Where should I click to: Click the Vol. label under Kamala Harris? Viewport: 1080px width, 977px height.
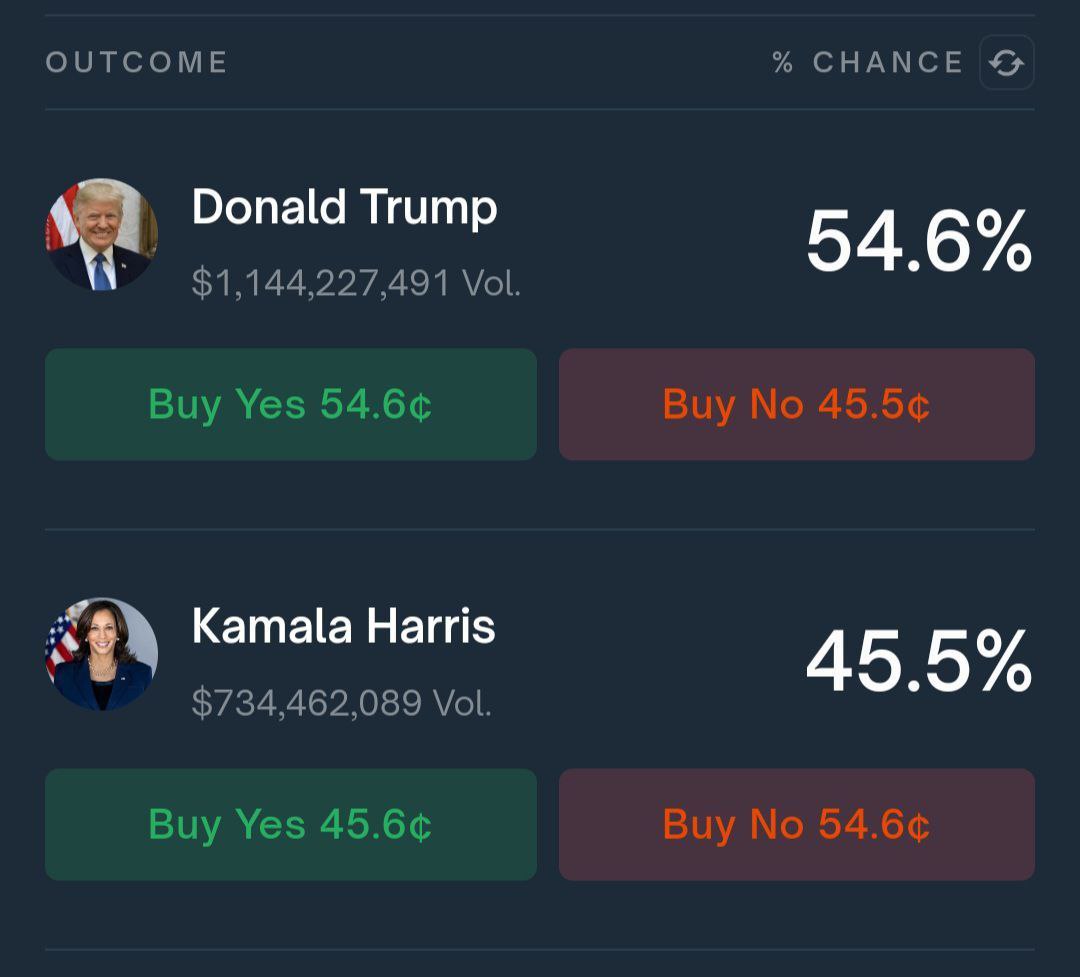coord(462,703)
